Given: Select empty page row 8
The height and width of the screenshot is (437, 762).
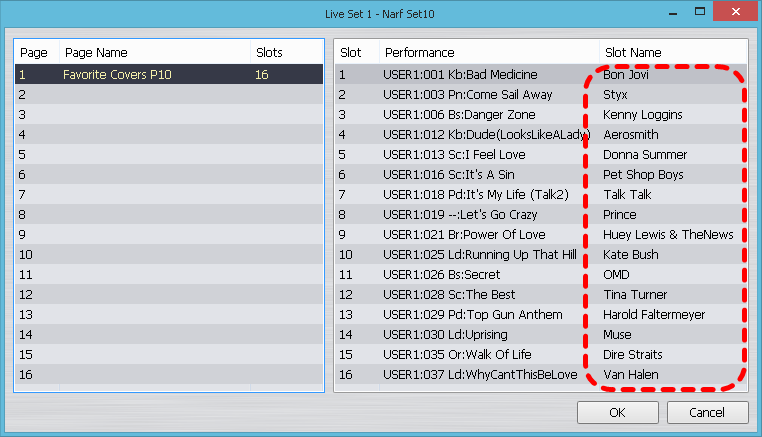Looking at the screenshot, I should [169, 214].
